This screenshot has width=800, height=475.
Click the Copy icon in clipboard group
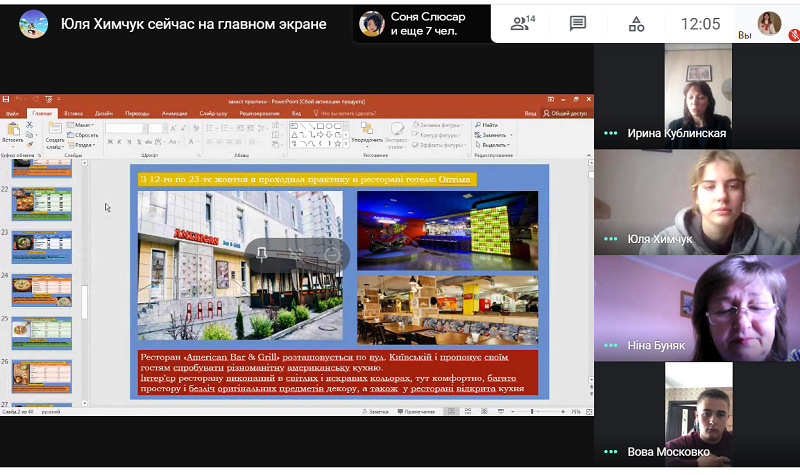click(29, 135)
